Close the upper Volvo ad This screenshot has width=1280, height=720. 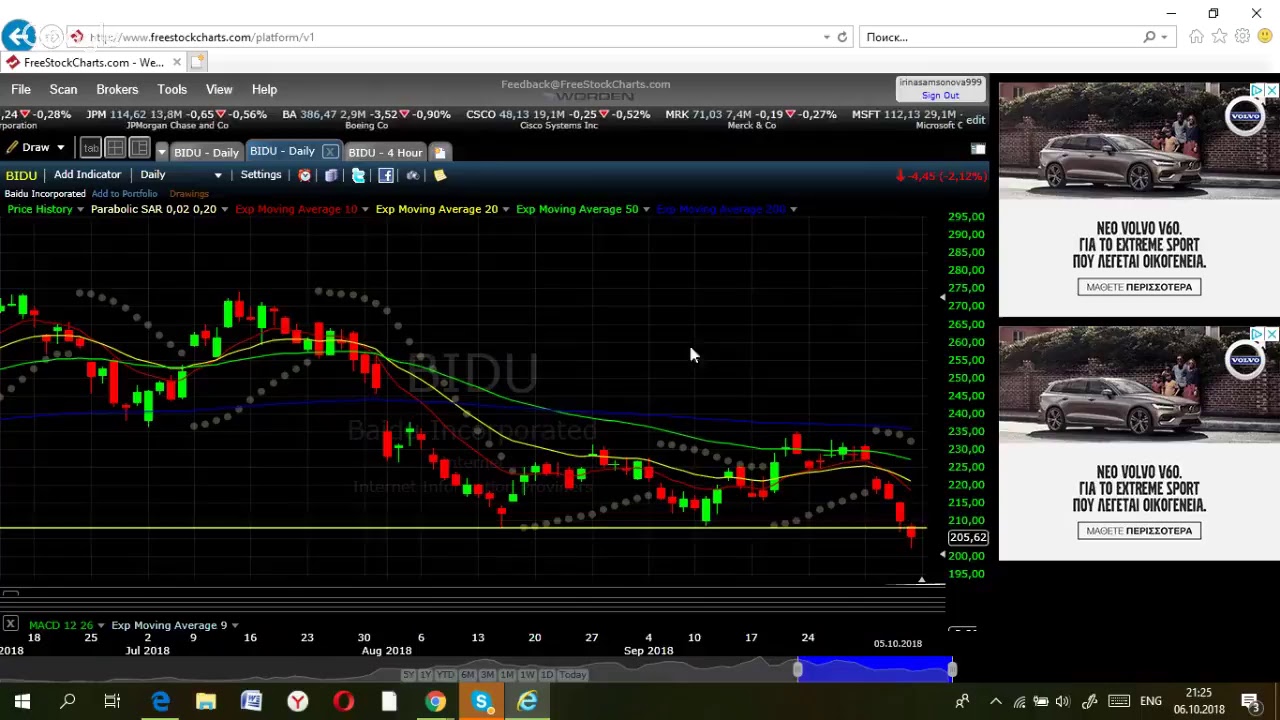coord(1271,91)
